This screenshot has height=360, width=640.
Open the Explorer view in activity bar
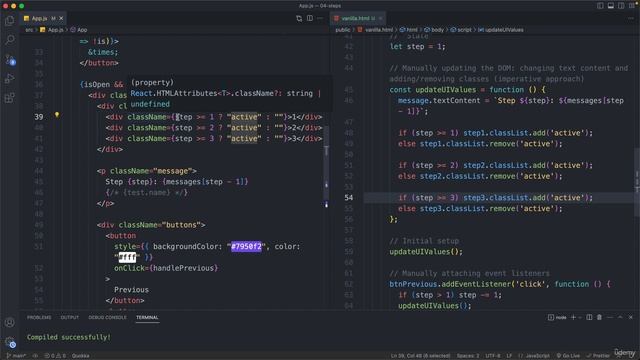(x=9, y=20)
